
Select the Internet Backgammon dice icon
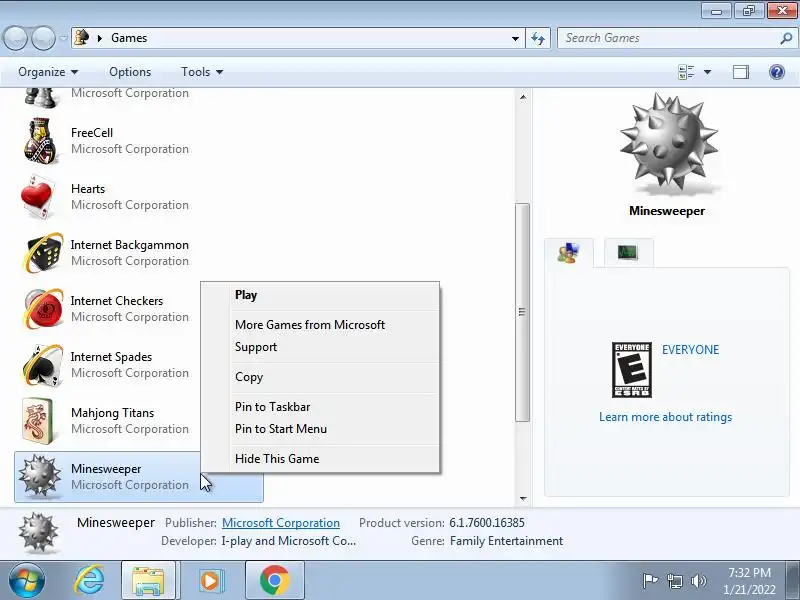click(42, 253)
